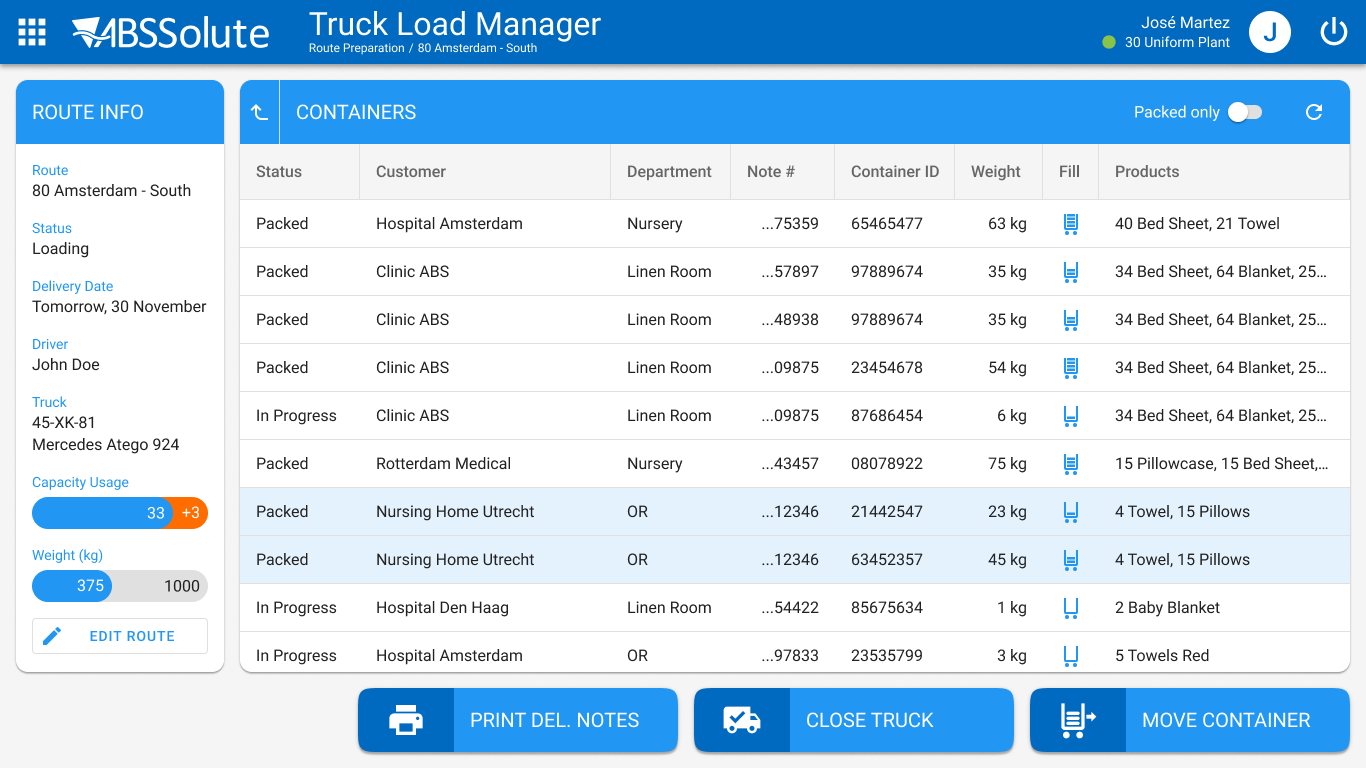
Task: Click the printer icon on Print Del. Notes
Action: pos(406,720)
